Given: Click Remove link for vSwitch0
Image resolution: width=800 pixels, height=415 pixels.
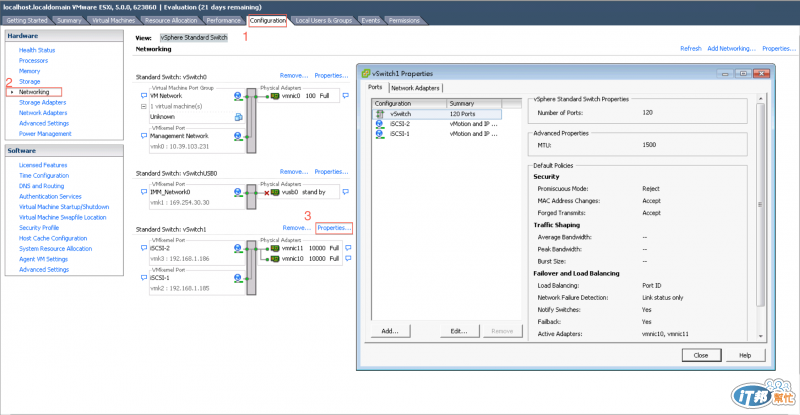Looking at the screenshot, I should tap(294, 76).
